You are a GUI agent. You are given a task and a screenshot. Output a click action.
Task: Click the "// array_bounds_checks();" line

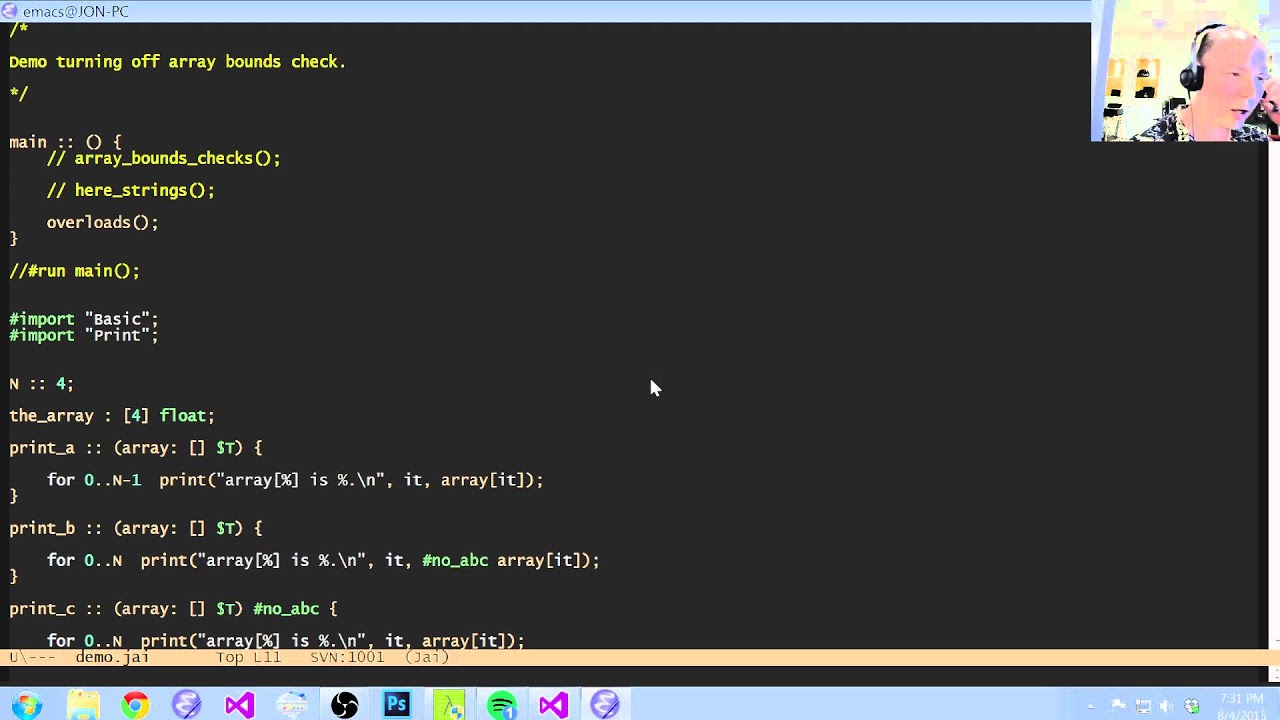point(164,158)
